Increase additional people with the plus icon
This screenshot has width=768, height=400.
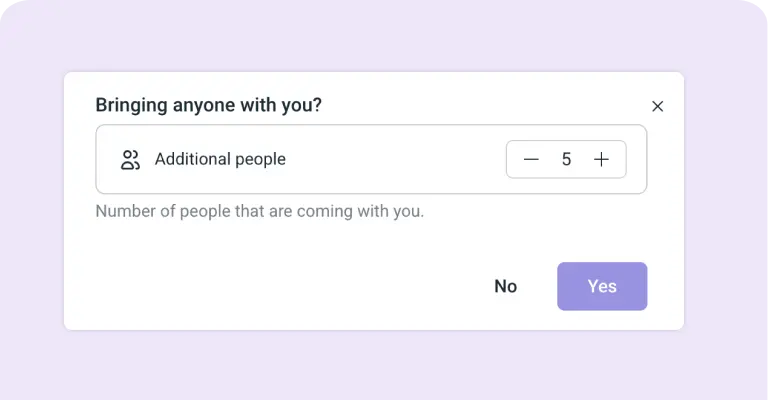tap(601, 159)
